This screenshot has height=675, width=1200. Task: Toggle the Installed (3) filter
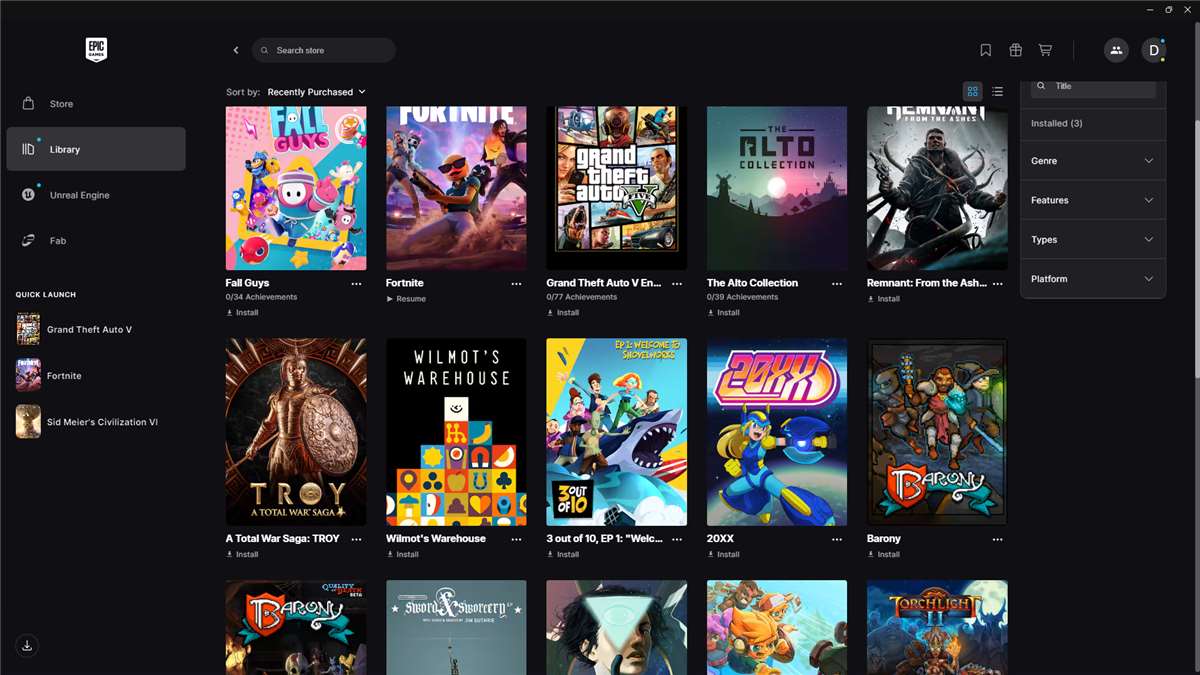[1092, 123]
